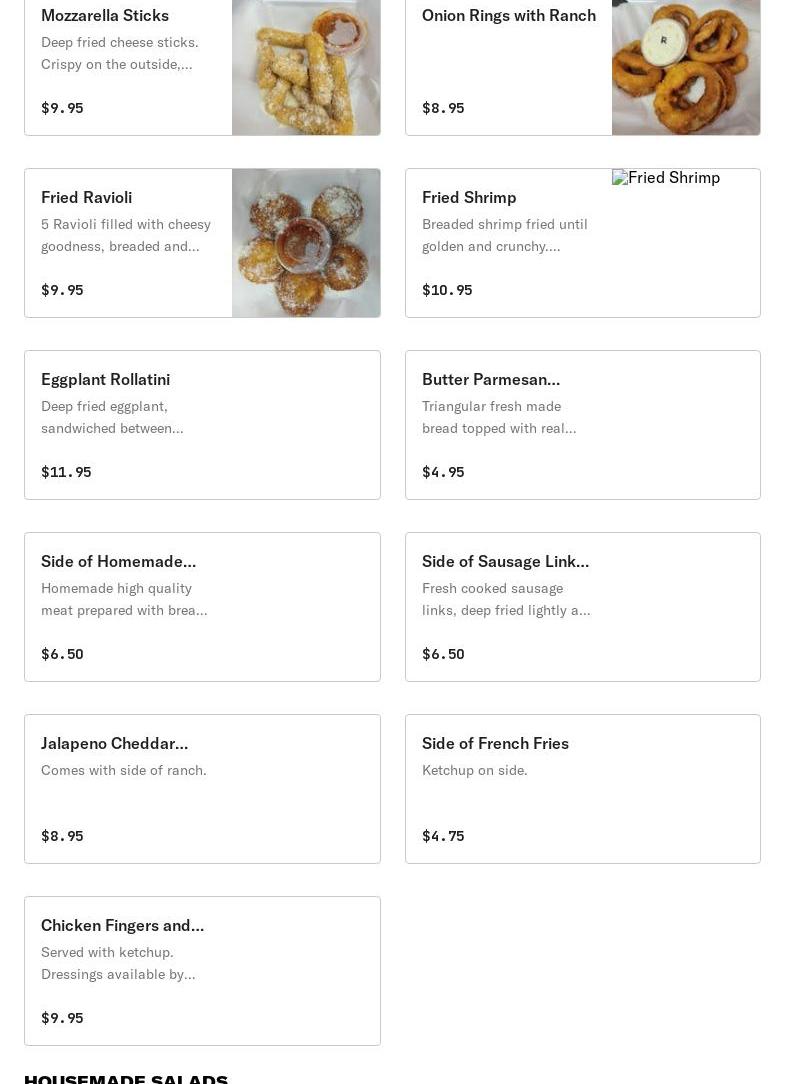Select the Chicken Fingers item title
Viewport: 785px width, 1084px height.
click(122, 925)
